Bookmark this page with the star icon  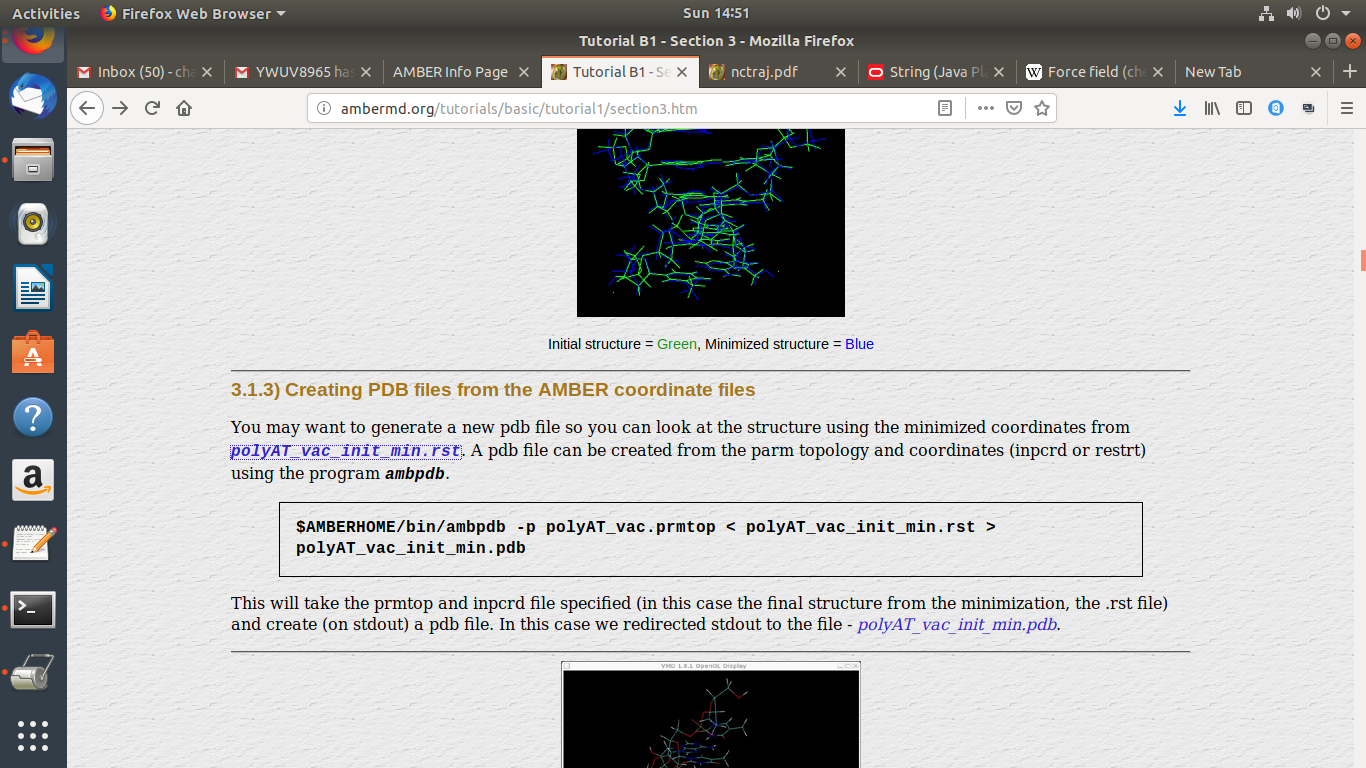pos(1041,108)
